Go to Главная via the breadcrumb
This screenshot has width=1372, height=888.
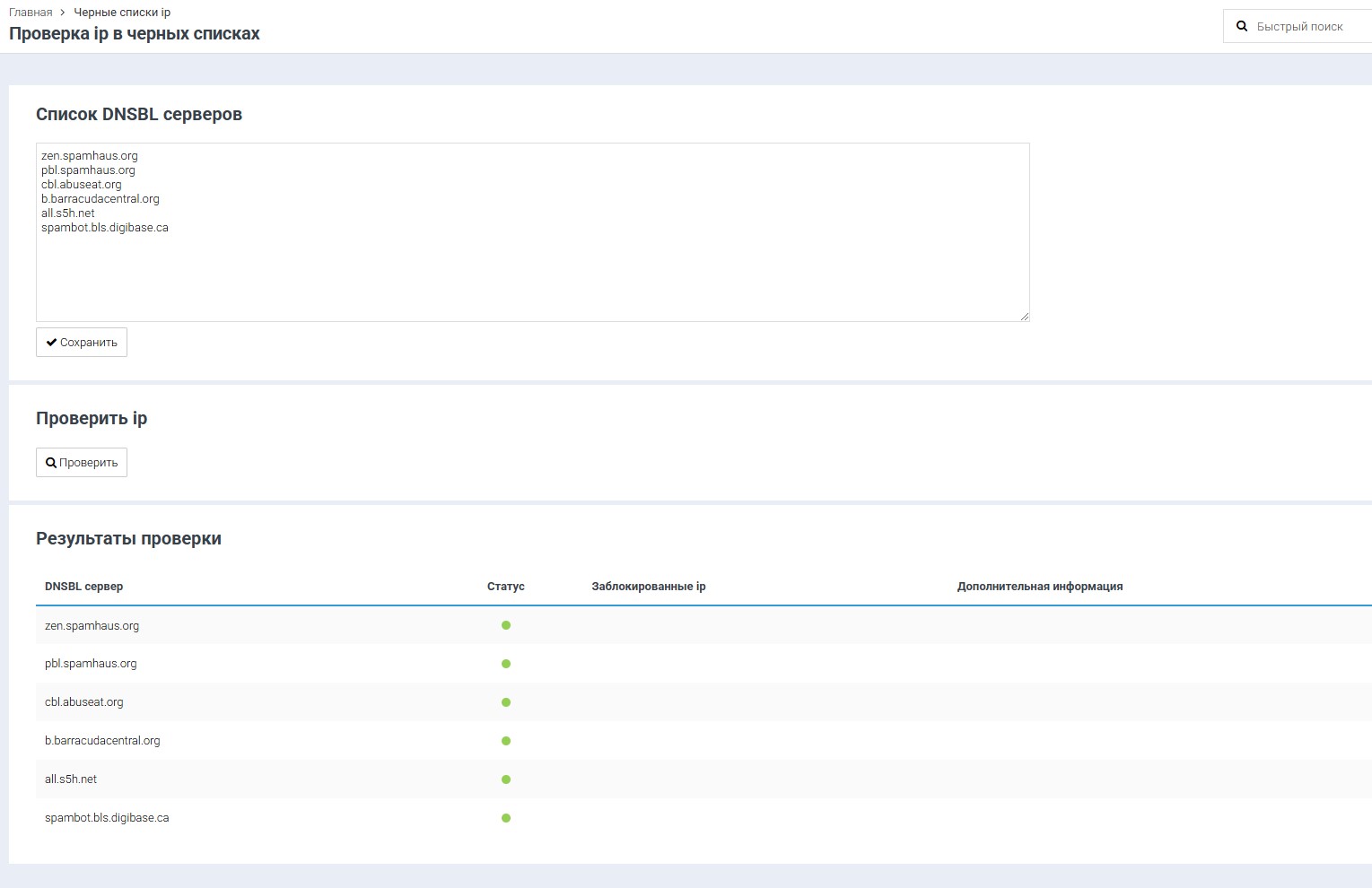(31, 13)
